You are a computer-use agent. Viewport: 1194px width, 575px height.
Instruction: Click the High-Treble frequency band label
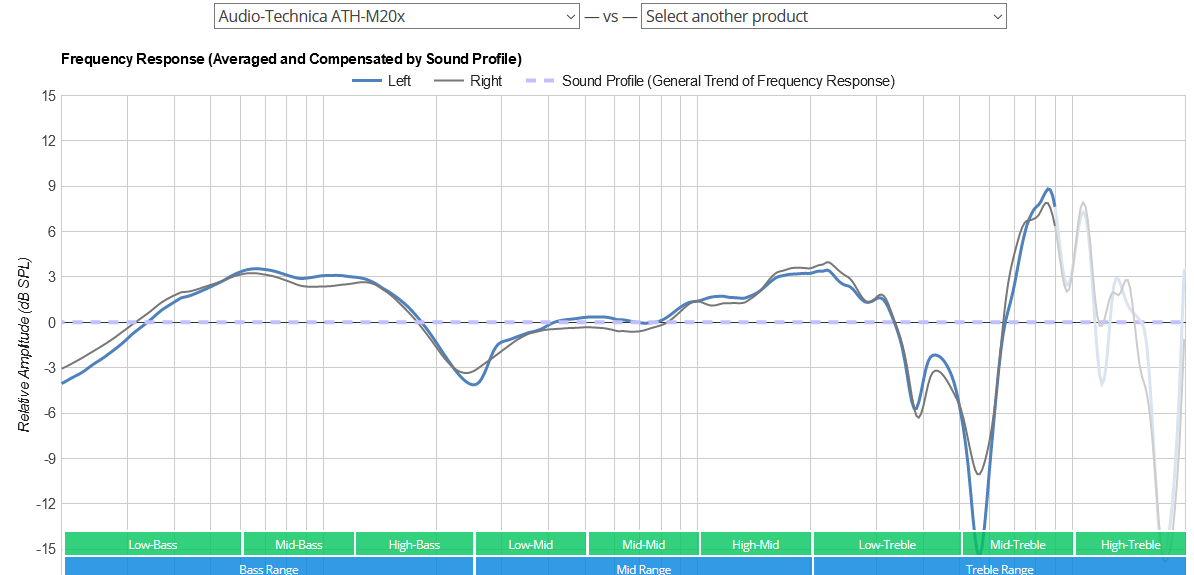point(1130,545)
